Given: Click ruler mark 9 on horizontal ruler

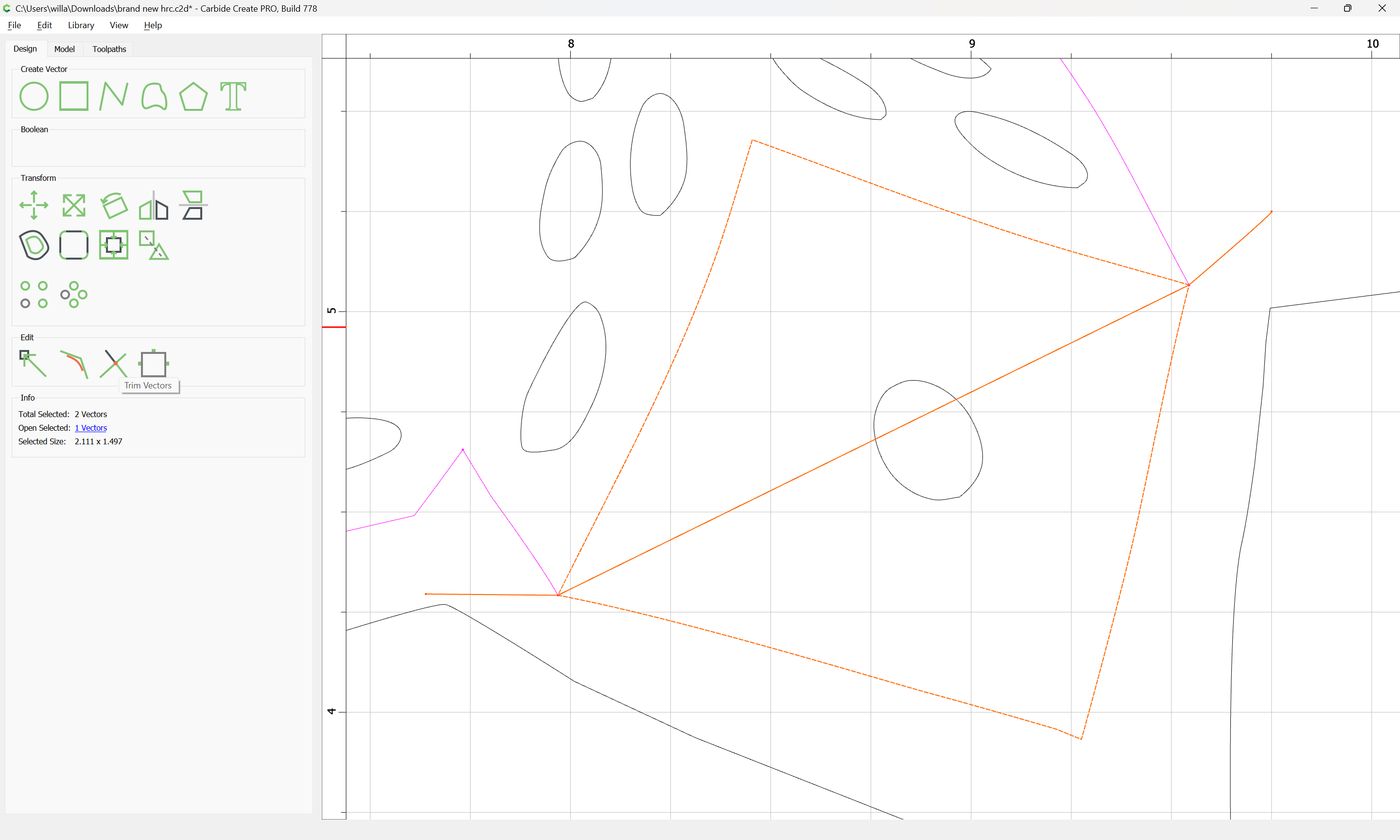Looking at the screenshot, I should pos(972,44).
